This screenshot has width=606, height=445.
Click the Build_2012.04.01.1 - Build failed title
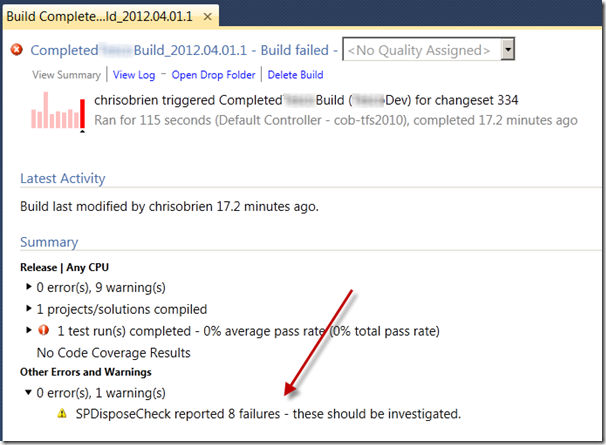(231, 50)
